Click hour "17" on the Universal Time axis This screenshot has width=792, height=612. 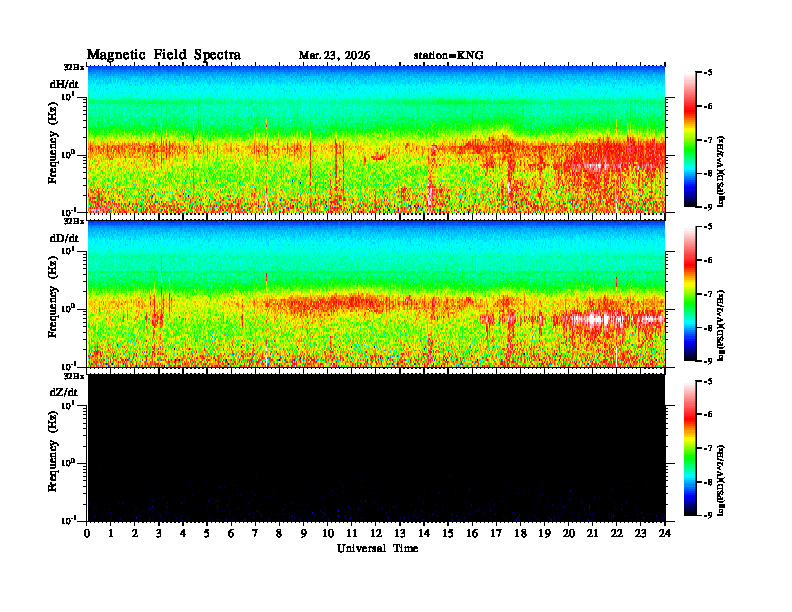(496, 534)
